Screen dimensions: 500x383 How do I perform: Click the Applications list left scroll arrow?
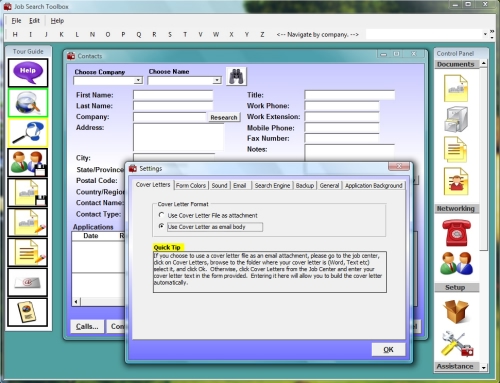(x=76, y=302)
